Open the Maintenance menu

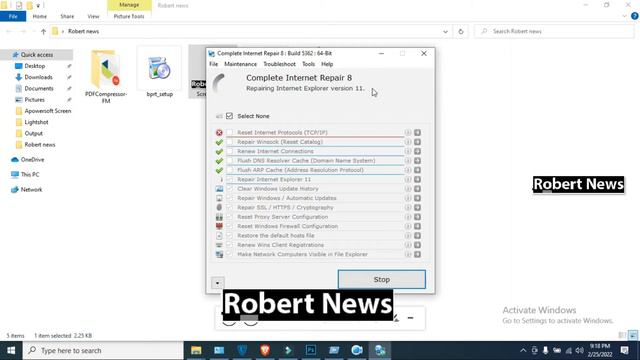(x=240, y=64)
